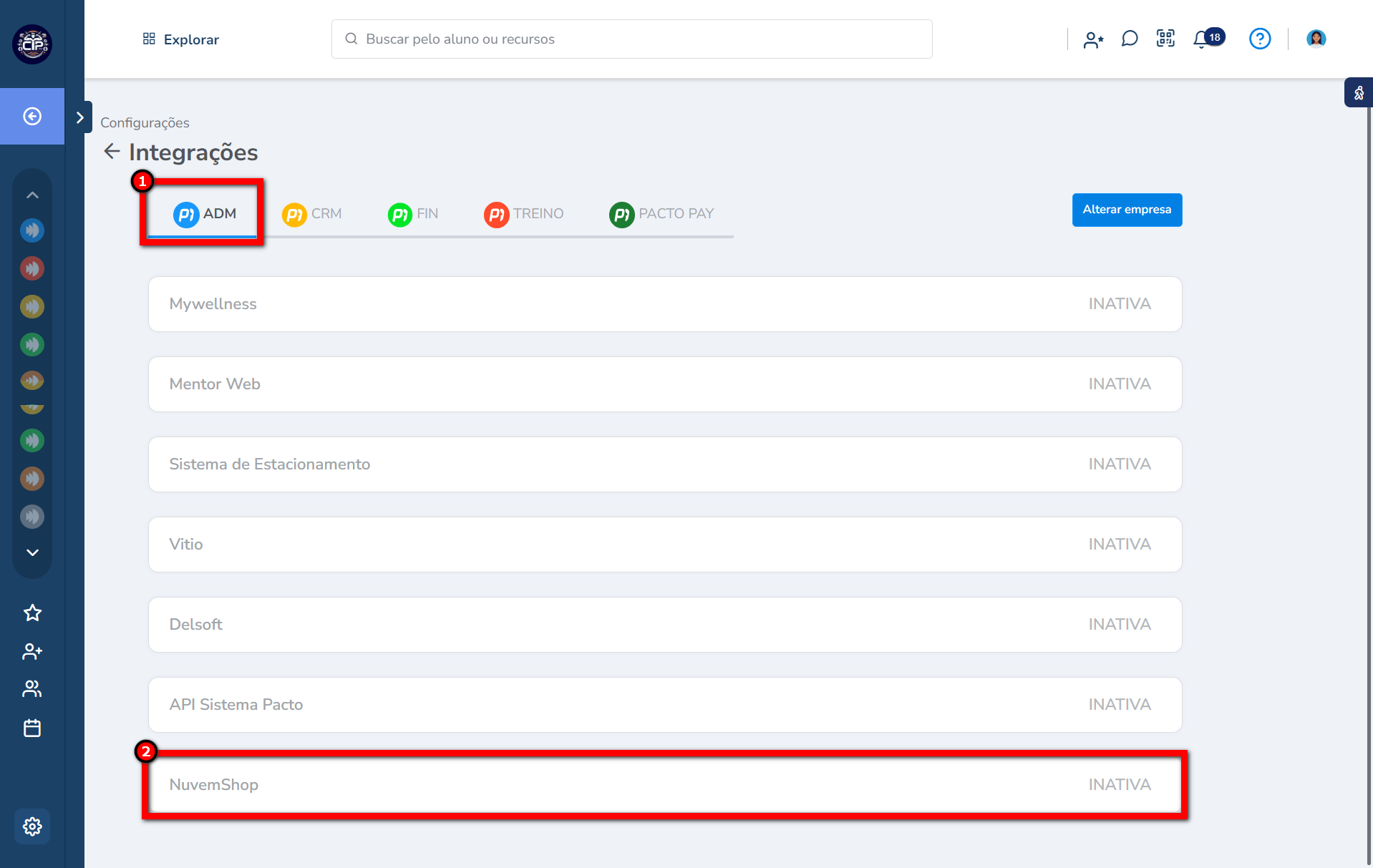Open the Explorar menu
1373x868 pixels.
pos(181,39)
